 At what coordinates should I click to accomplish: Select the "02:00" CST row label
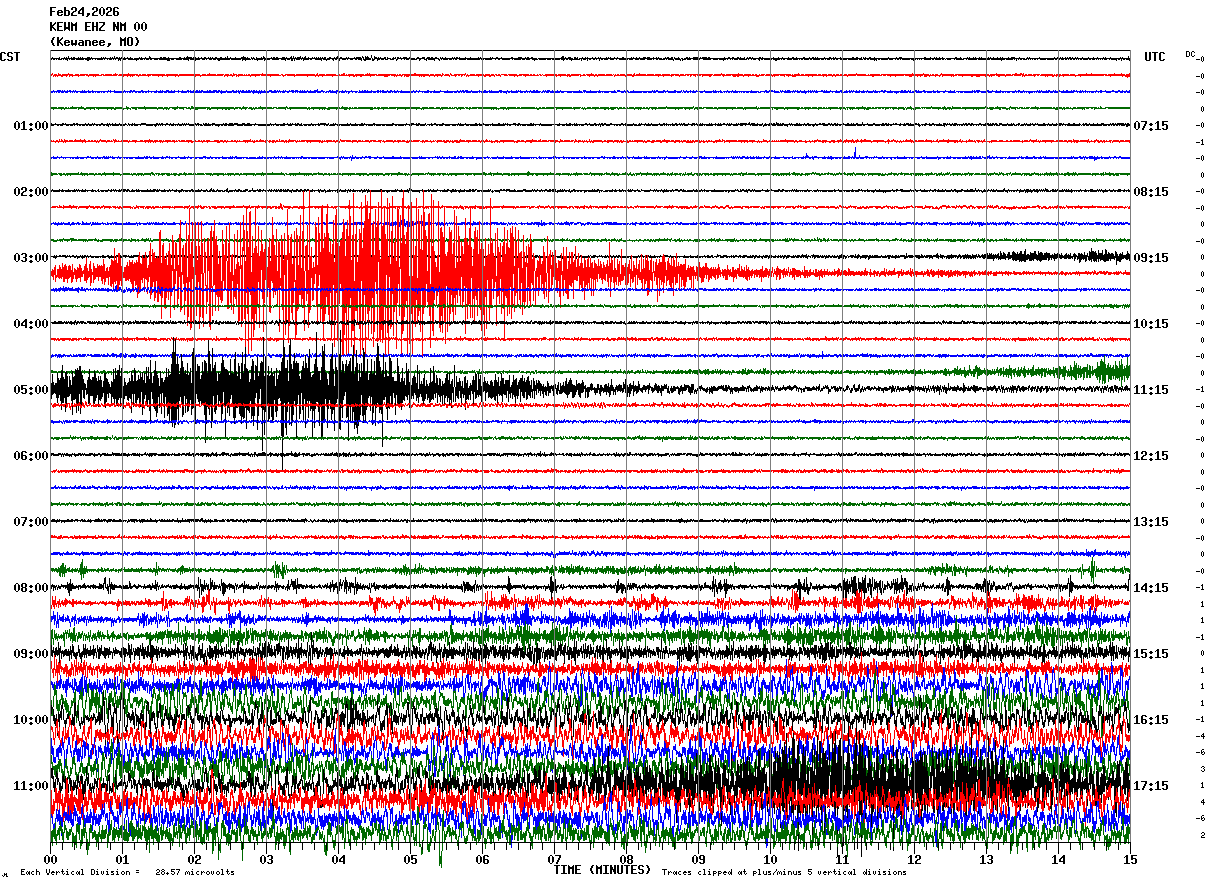31,192
